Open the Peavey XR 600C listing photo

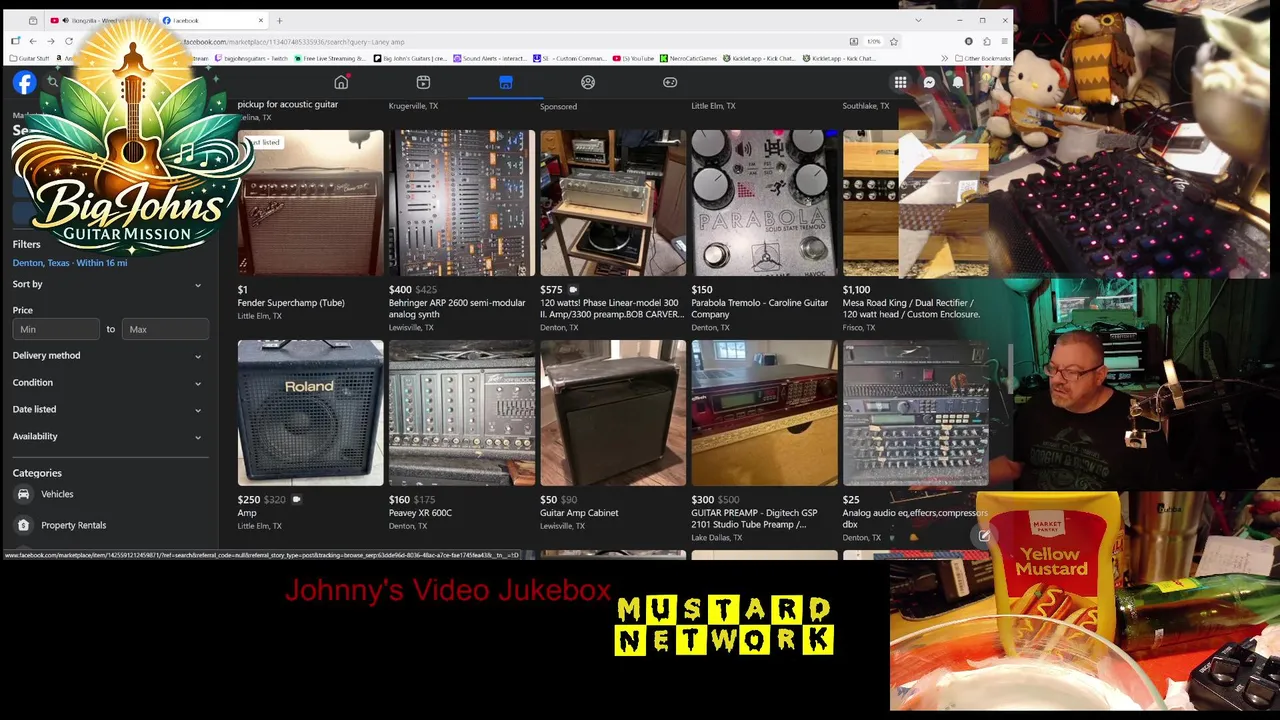click(462, 413)
